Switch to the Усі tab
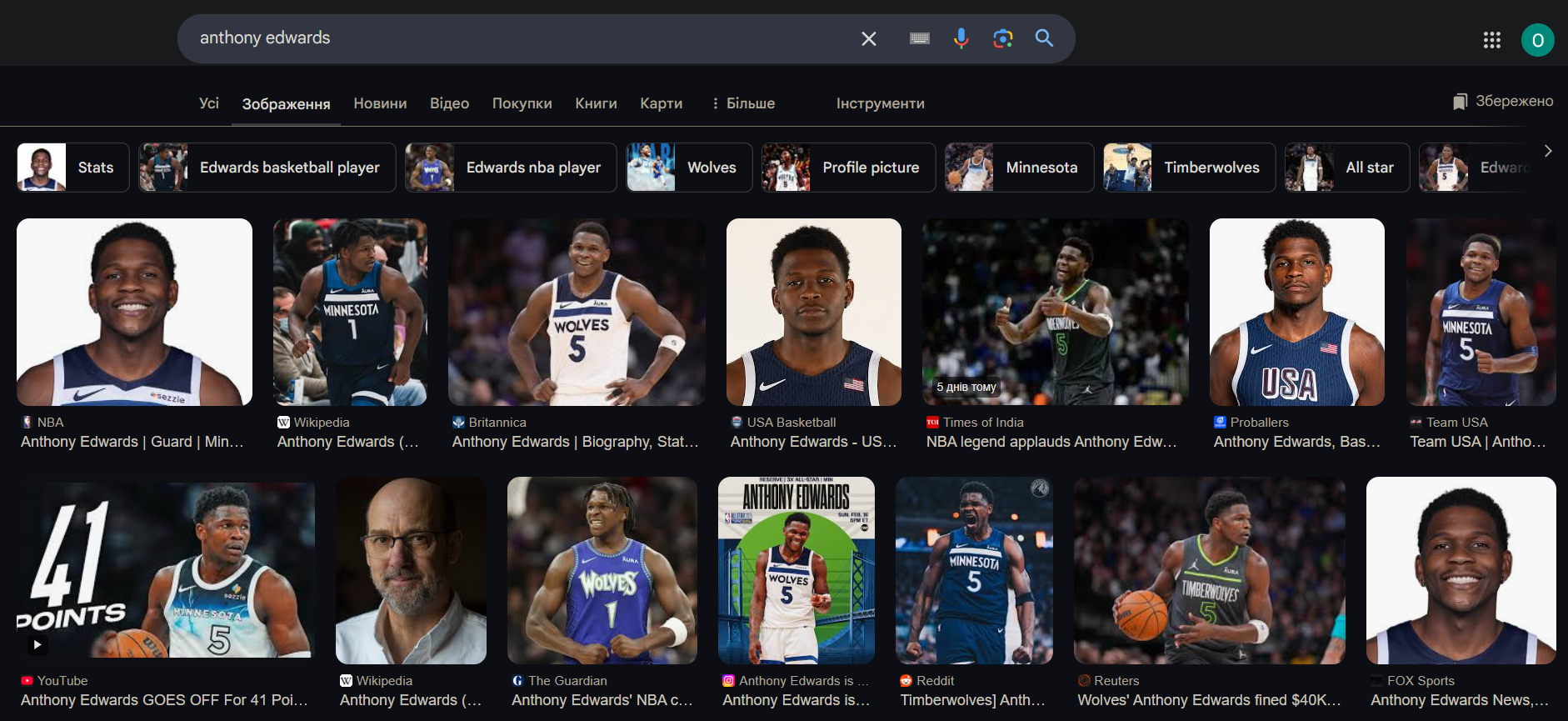 coord(209,103)
